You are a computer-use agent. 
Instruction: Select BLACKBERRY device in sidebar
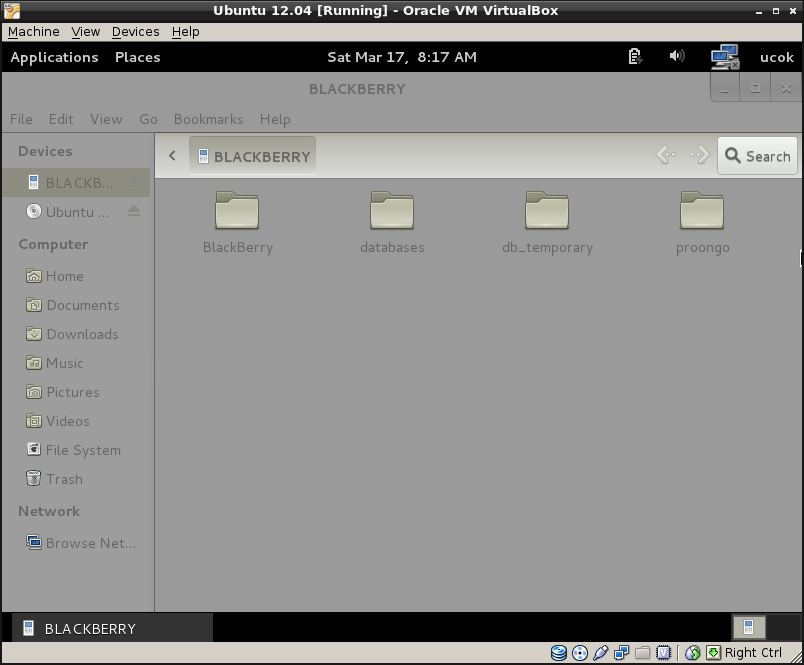coord(76,183)
